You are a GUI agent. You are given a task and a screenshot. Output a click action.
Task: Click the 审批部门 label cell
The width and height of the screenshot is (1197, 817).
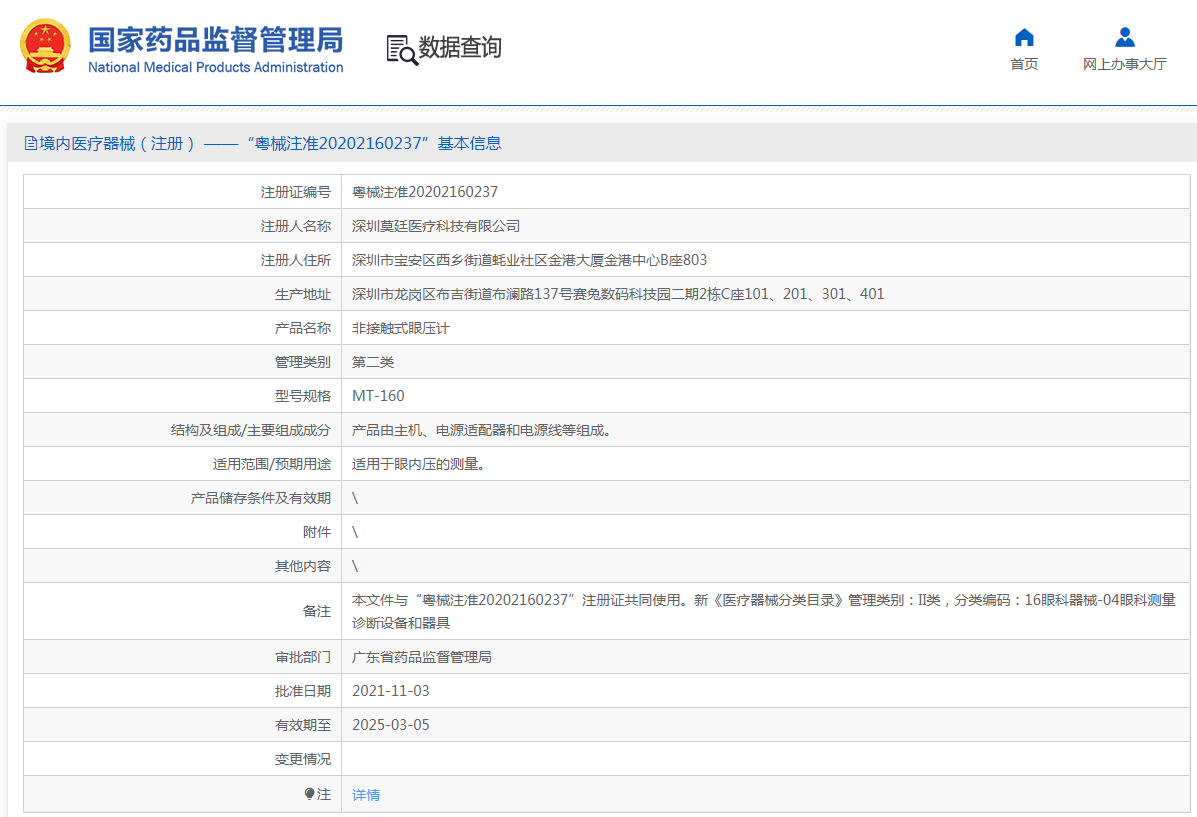(x=182, y=657)
